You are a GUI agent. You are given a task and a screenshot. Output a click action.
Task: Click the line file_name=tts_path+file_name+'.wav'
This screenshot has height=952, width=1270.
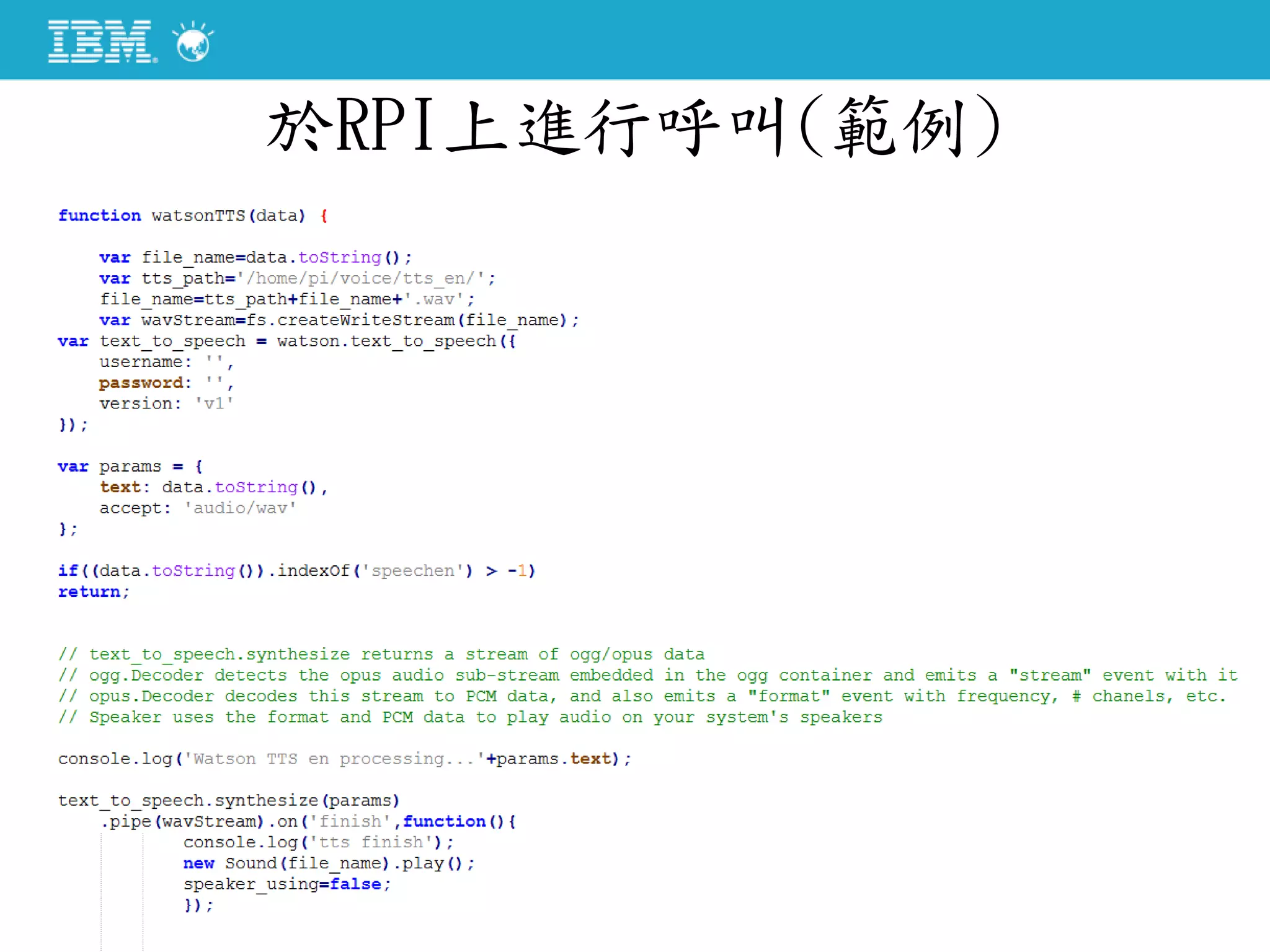287,299
